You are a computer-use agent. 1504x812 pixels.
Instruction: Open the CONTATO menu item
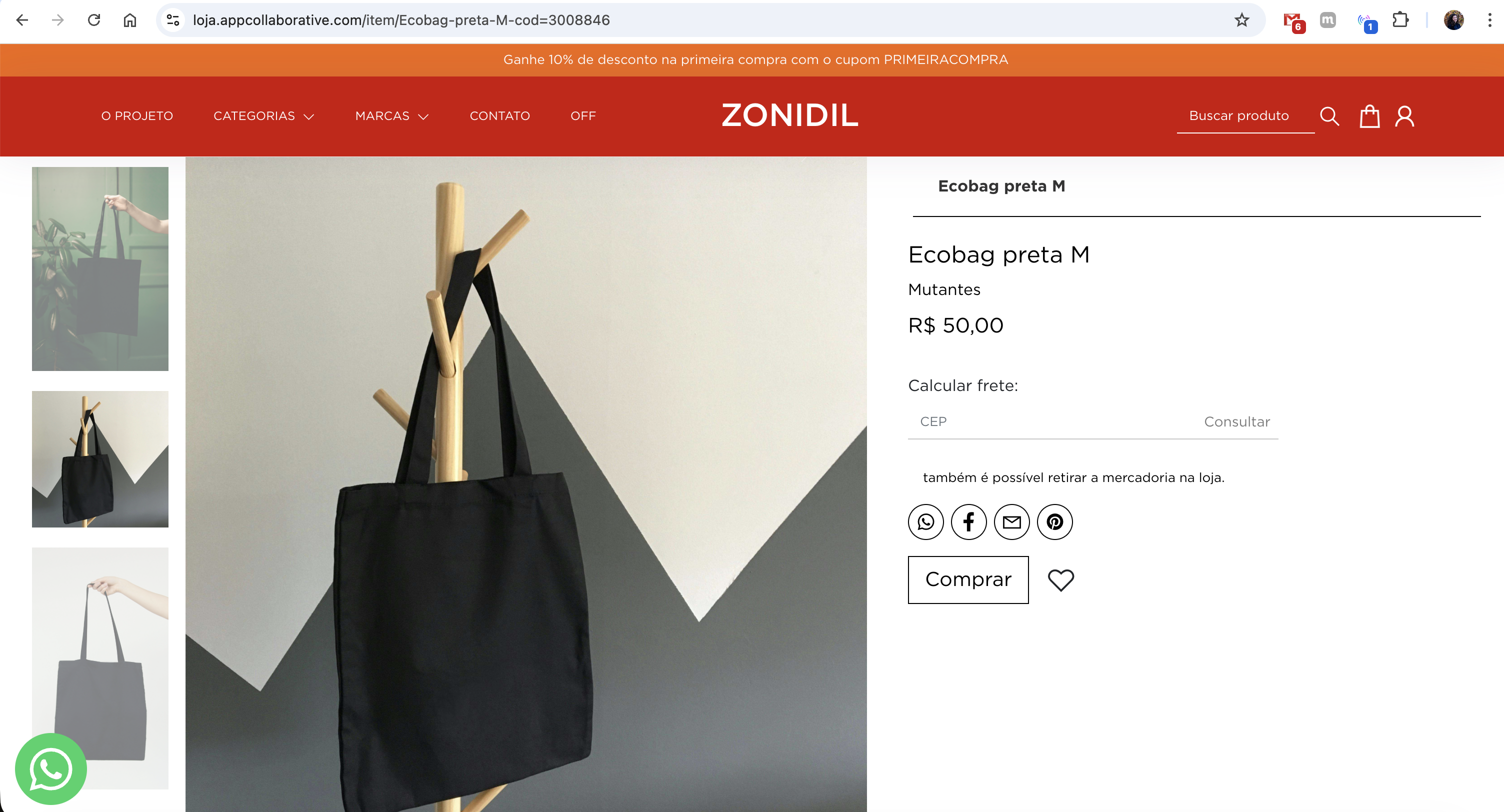point(500,116)
